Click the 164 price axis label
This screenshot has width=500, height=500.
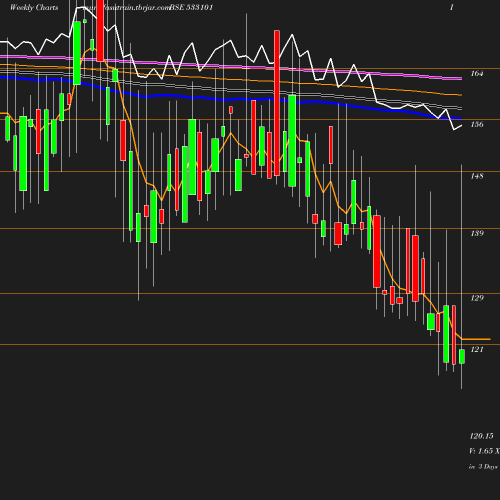coord(477,73)
